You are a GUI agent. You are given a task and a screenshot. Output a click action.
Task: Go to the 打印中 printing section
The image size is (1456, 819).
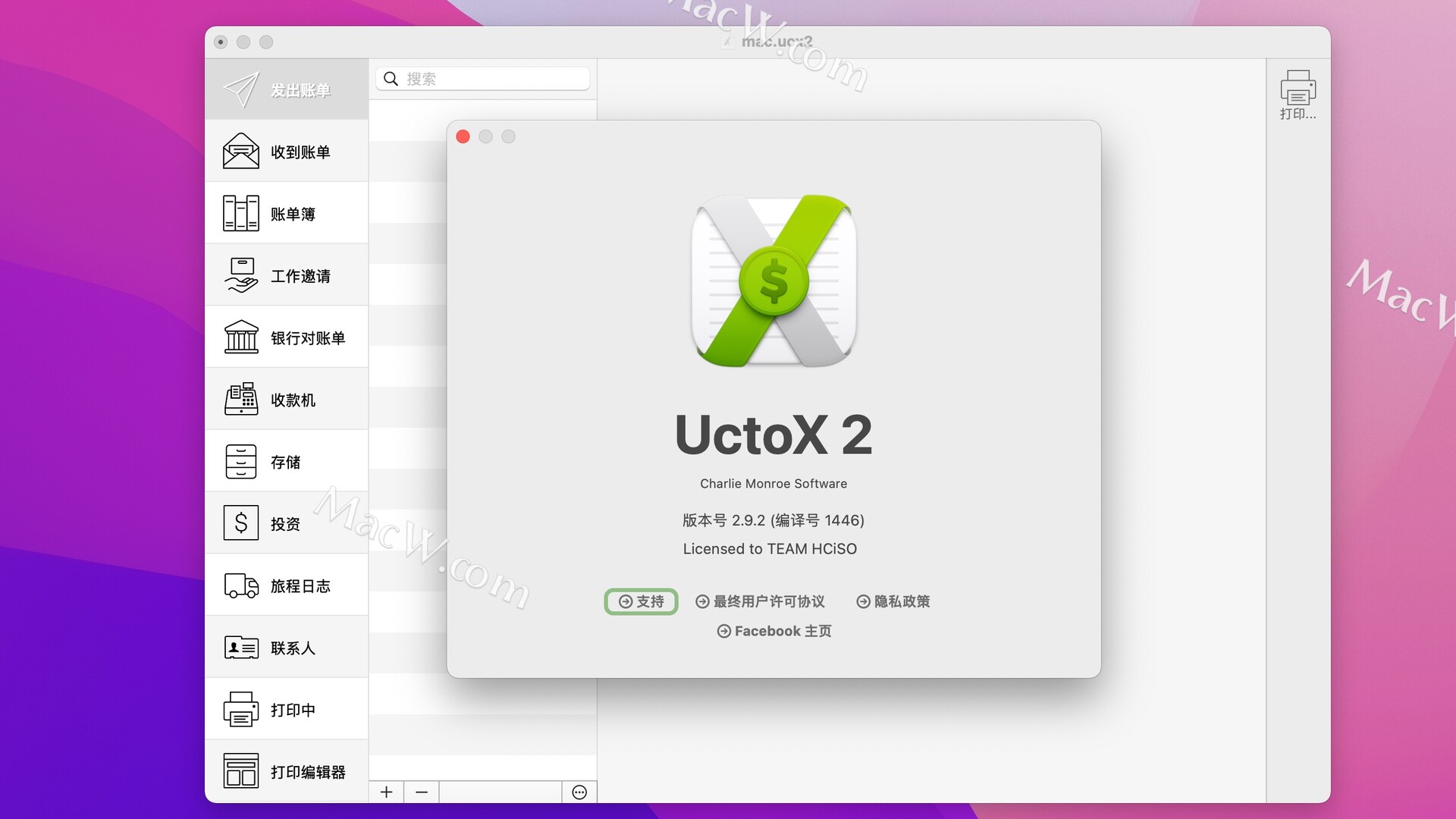[x=286, y=710]
